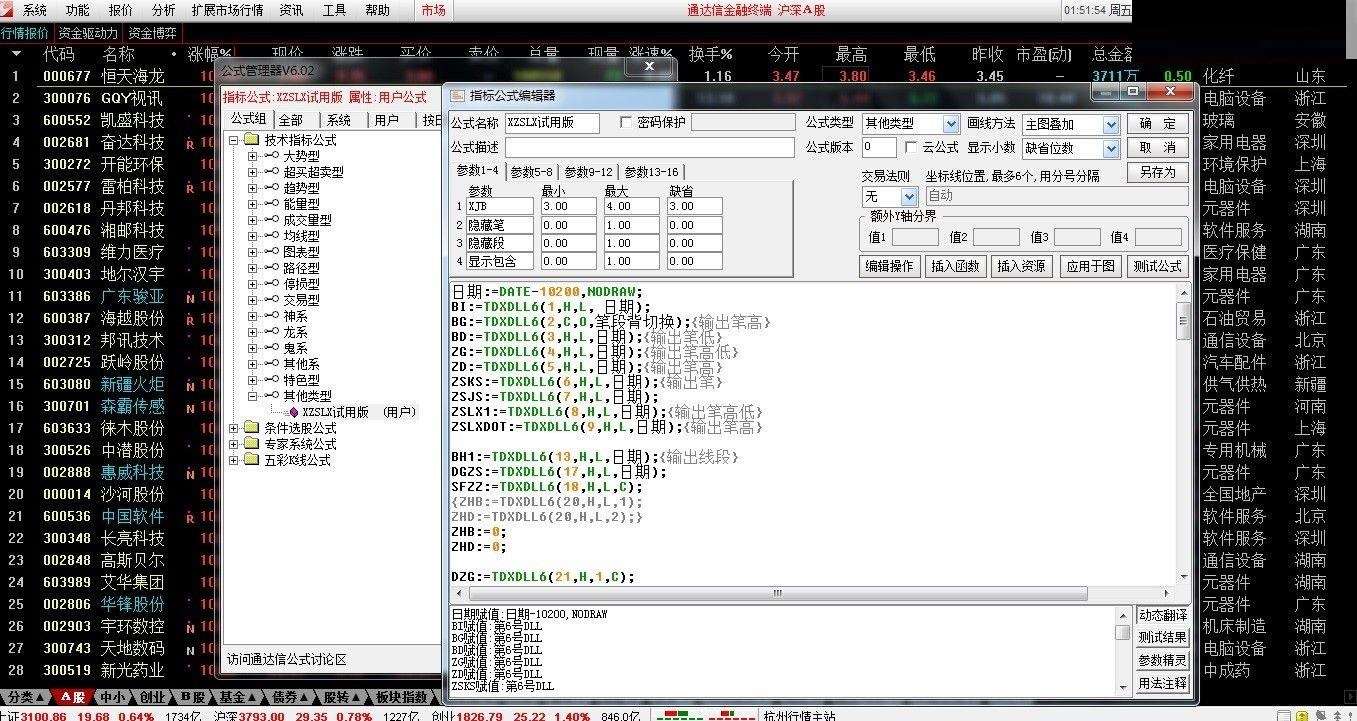
Task: Click the key icon beside 交易型
Action: point(271,300)
